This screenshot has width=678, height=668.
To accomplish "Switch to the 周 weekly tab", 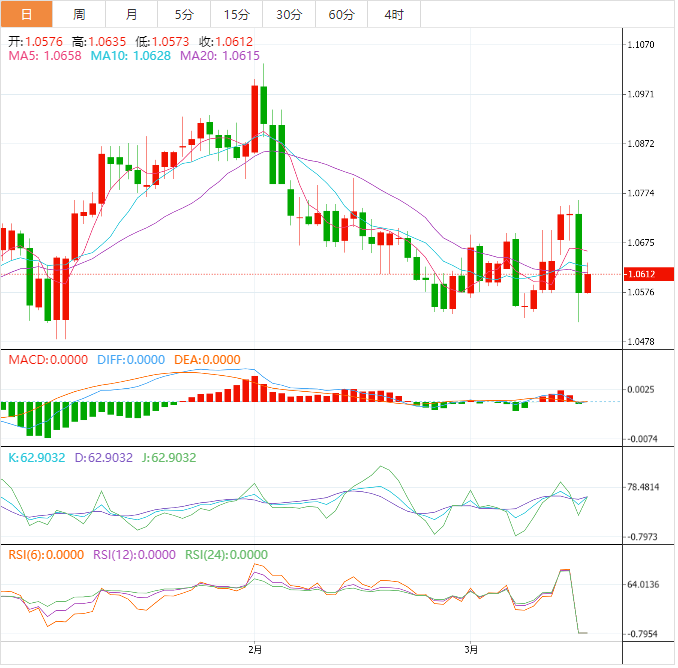I will tap(79, 14).
